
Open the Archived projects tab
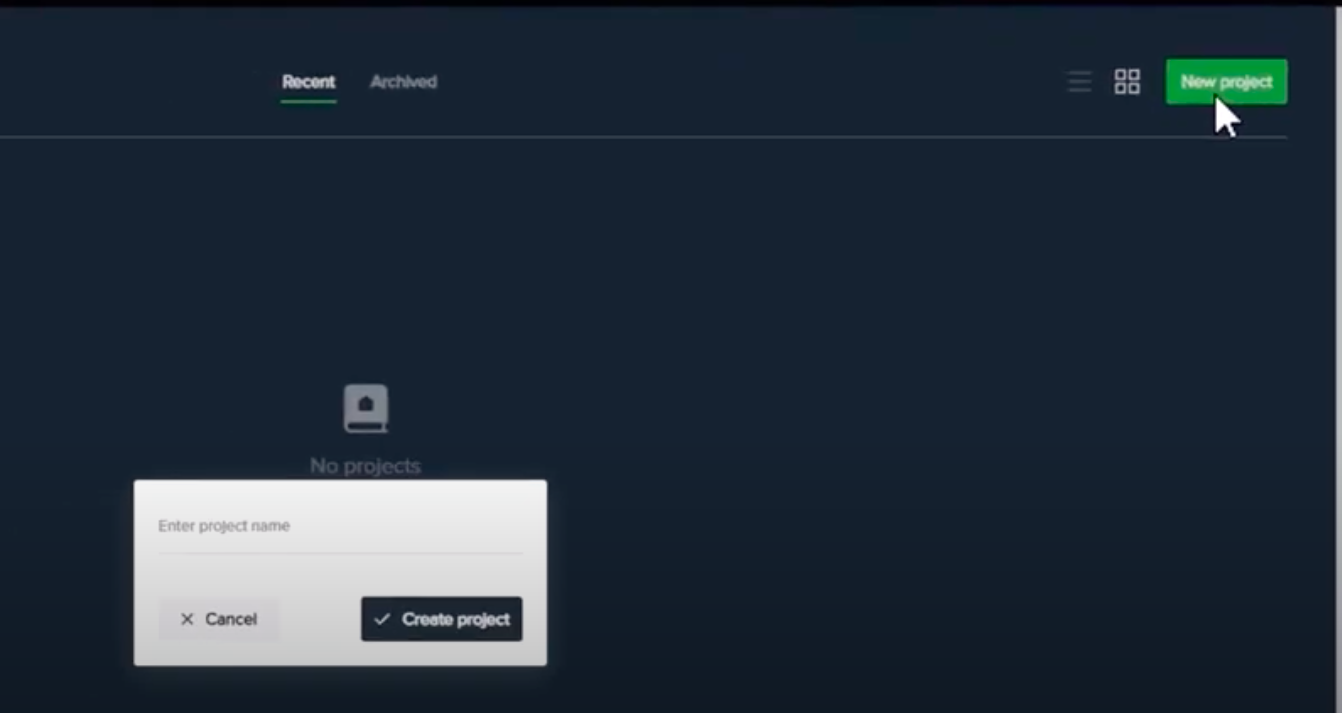tap(403, 82)
